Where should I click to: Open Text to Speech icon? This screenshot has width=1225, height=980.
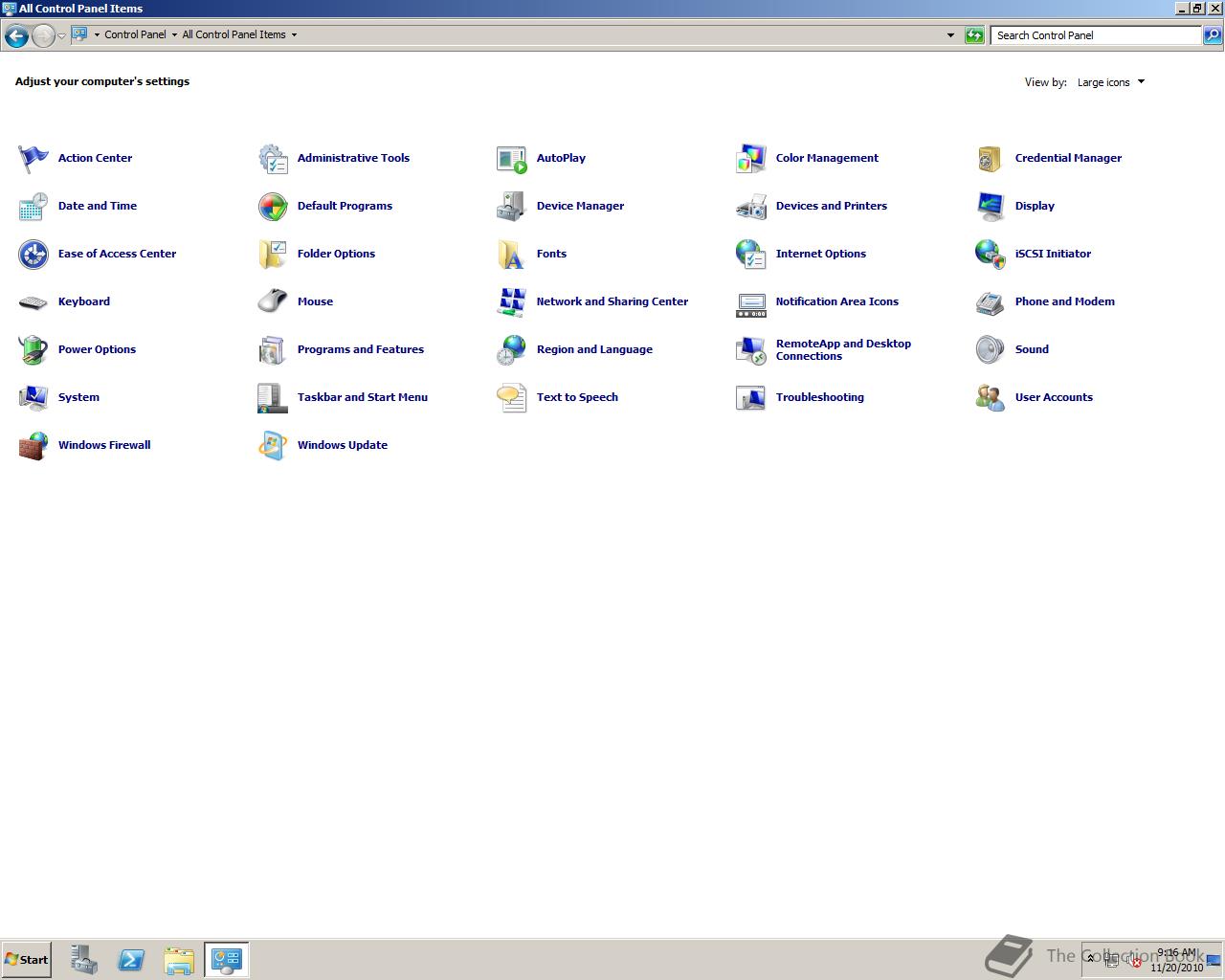tap(512, 397)
